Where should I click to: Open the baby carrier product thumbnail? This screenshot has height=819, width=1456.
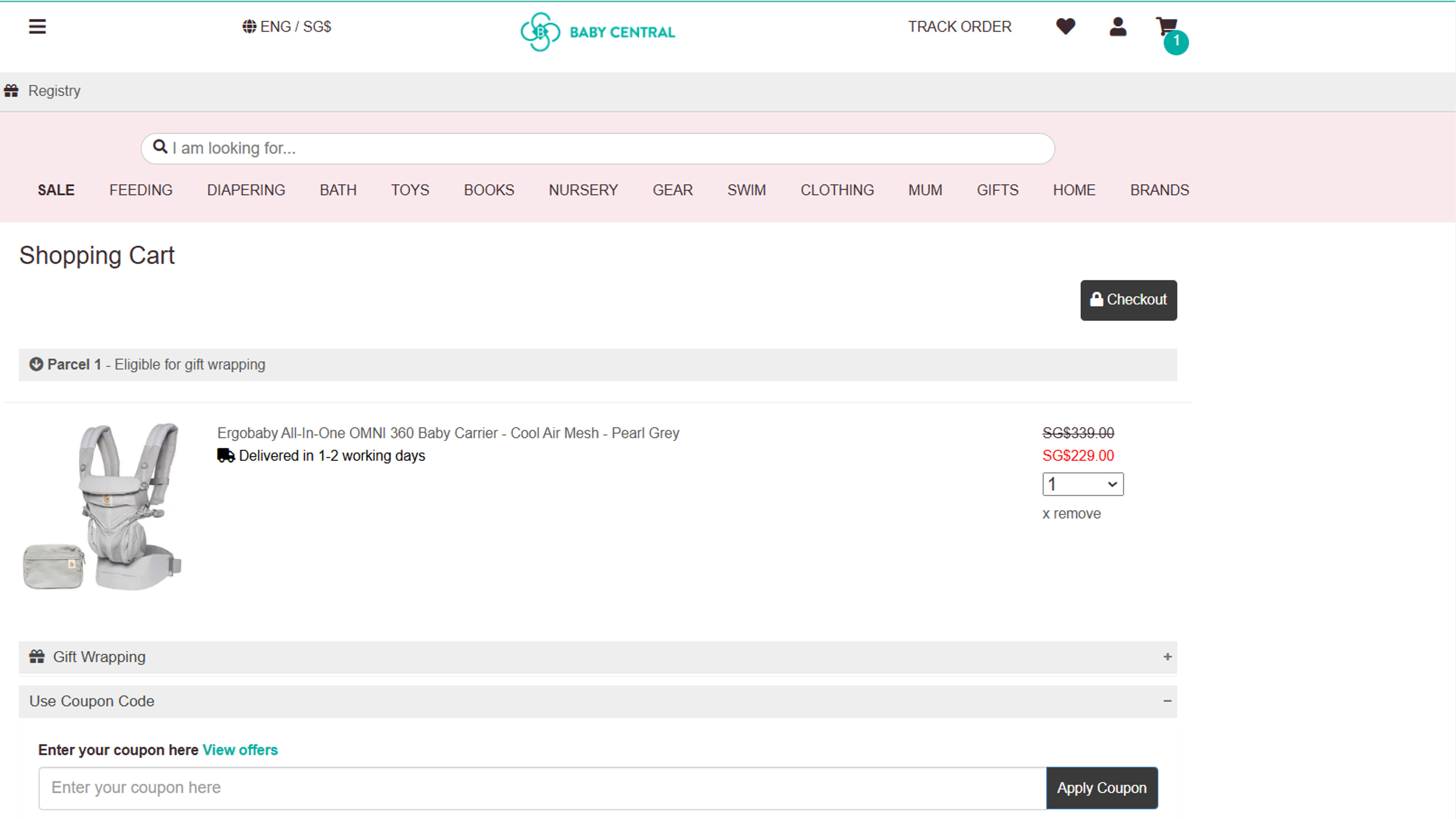point(102,507)
